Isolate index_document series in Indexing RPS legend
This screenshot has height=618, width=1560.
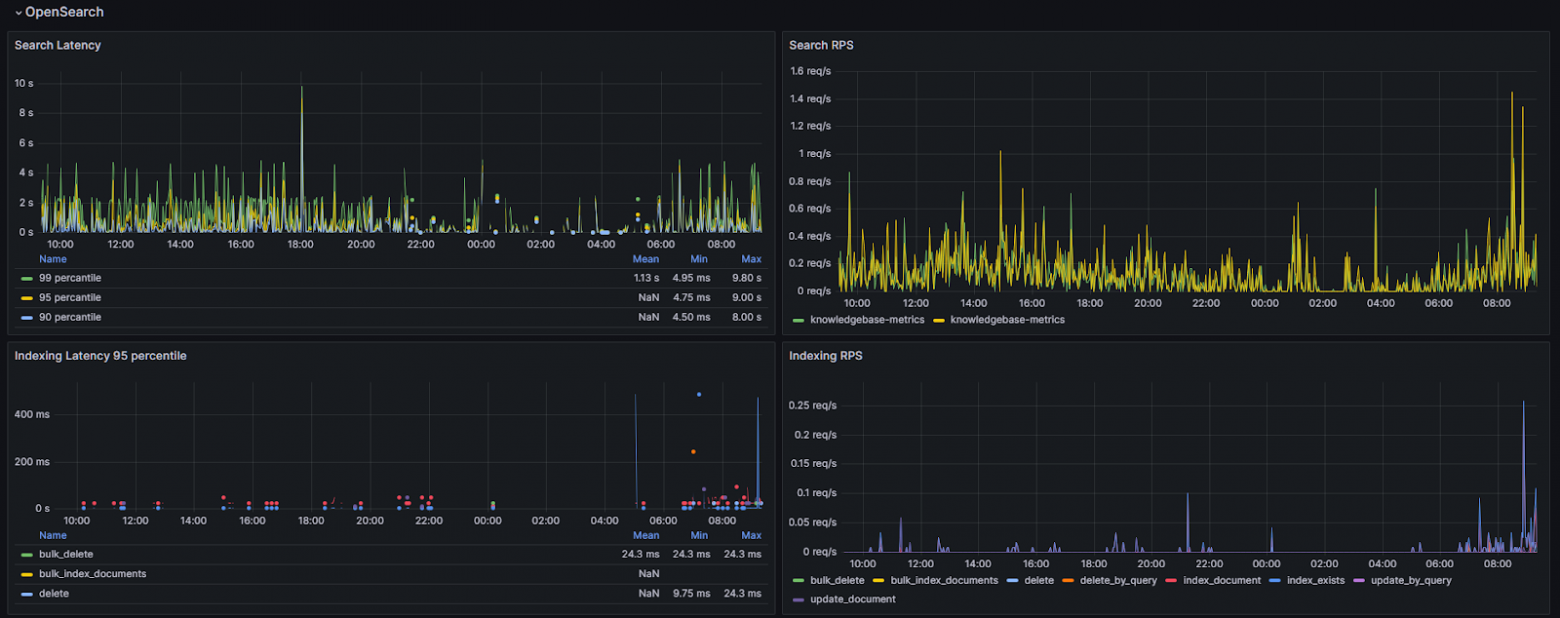tap(1222, 580)
